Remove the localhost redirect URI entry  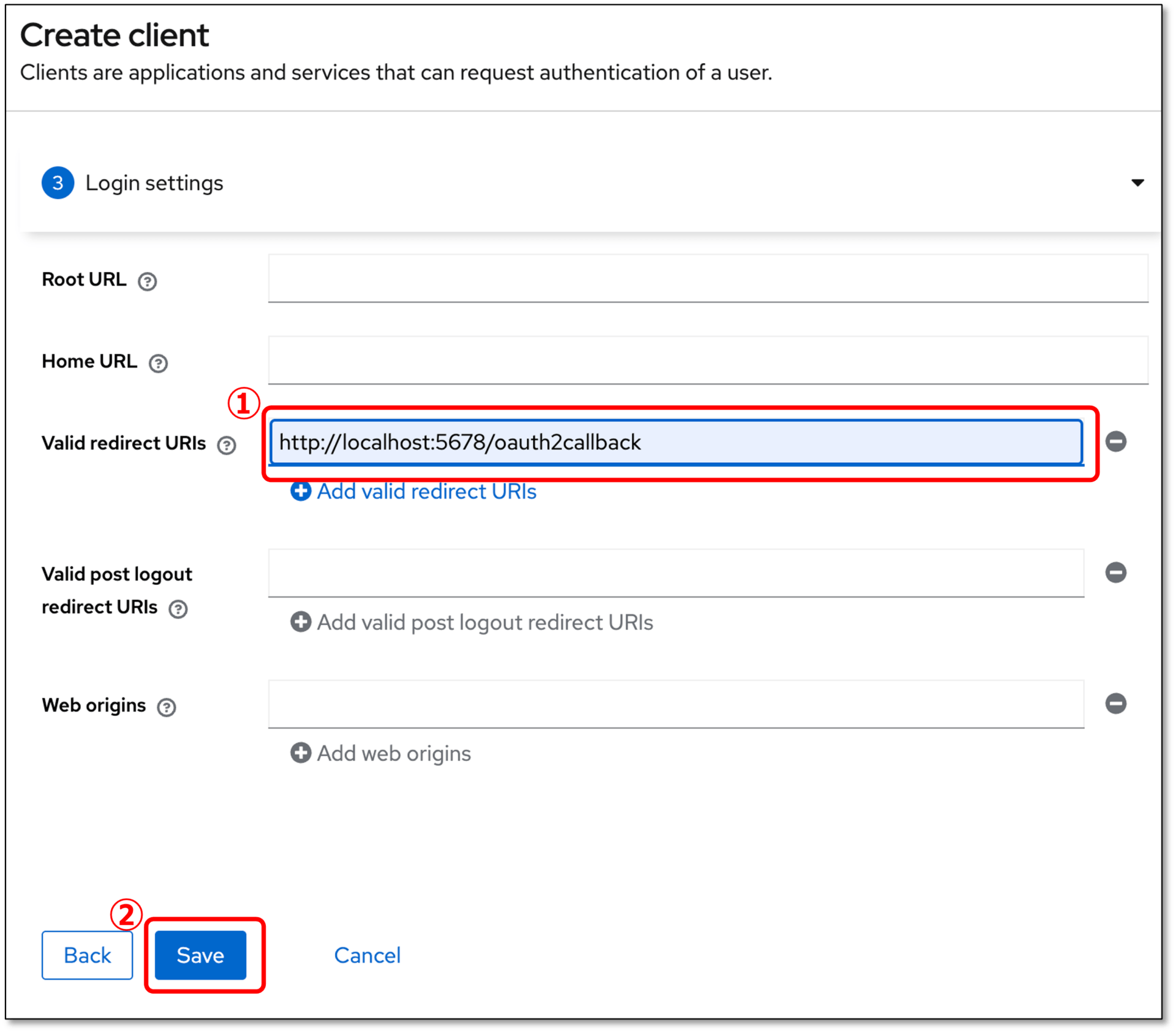pyautogui.click(x=1115, y=441)
